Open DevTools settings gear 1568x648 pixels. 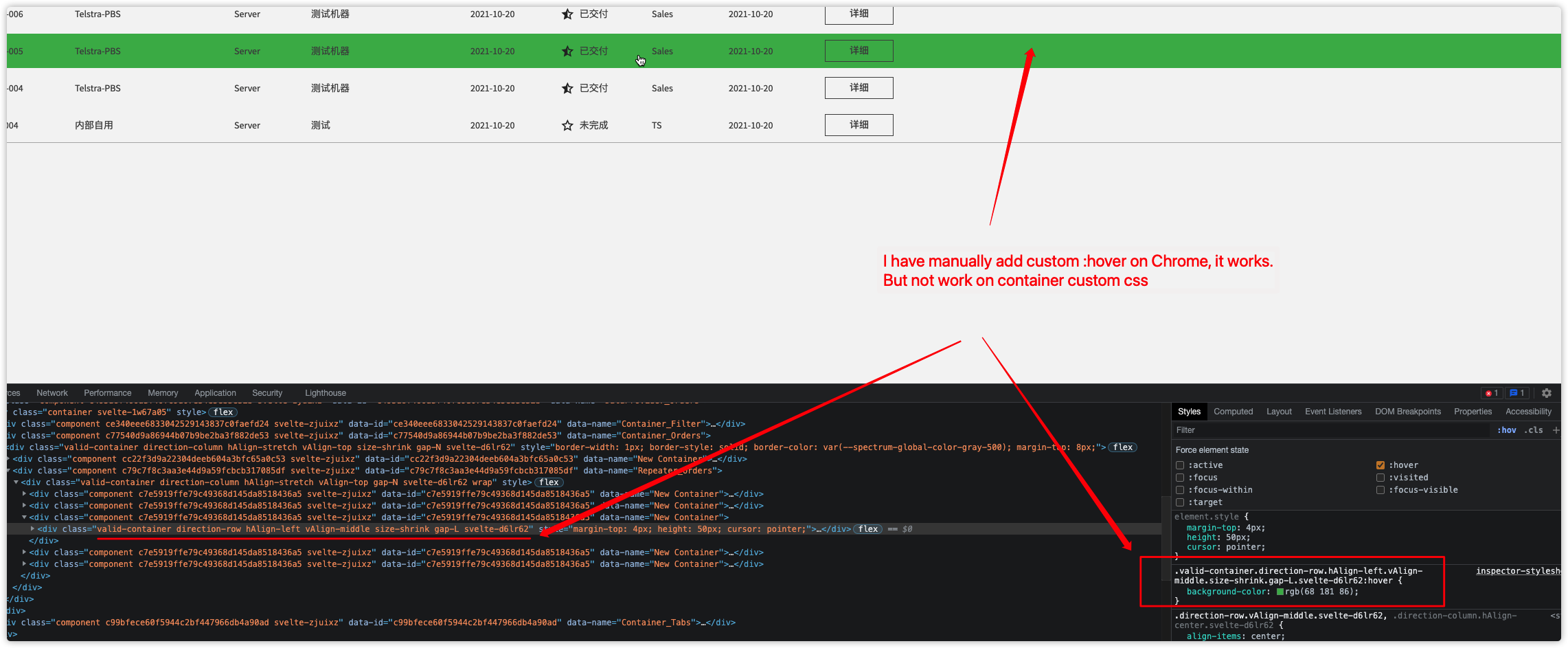pyautogui.click(x=1547, y=392)
